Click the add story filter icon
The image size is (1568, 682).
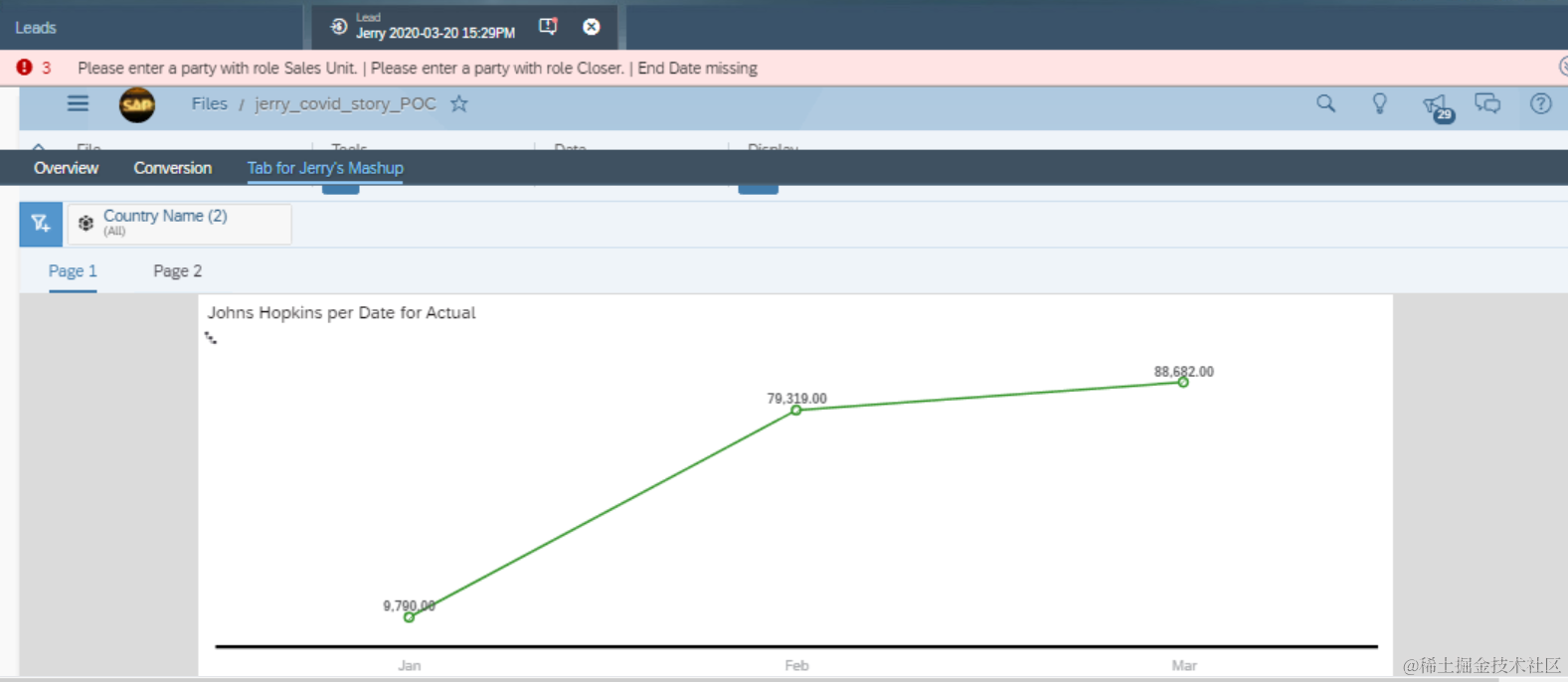click(41, 224)
